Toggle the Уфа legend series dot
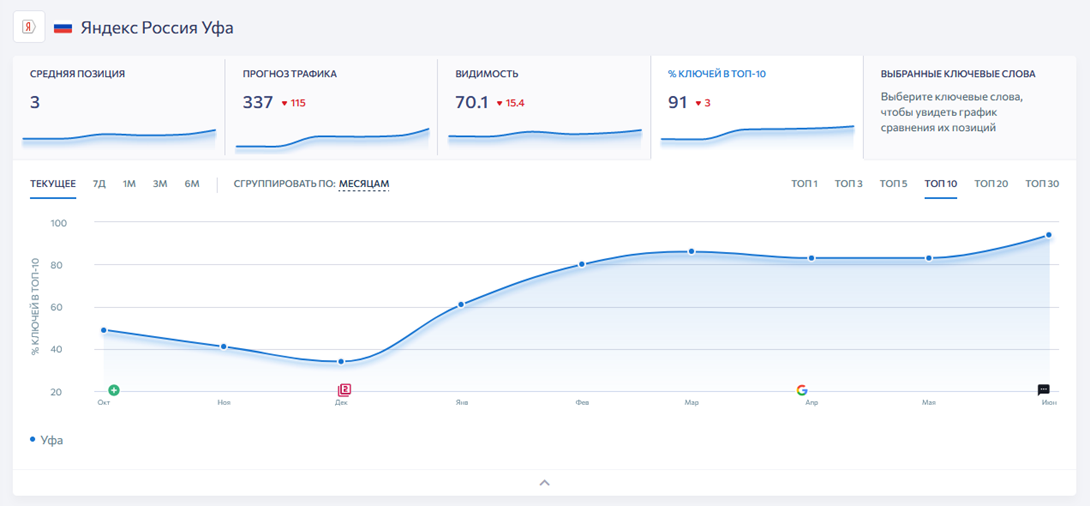This screenshot has width=1090, height=506. click(33, 439)
